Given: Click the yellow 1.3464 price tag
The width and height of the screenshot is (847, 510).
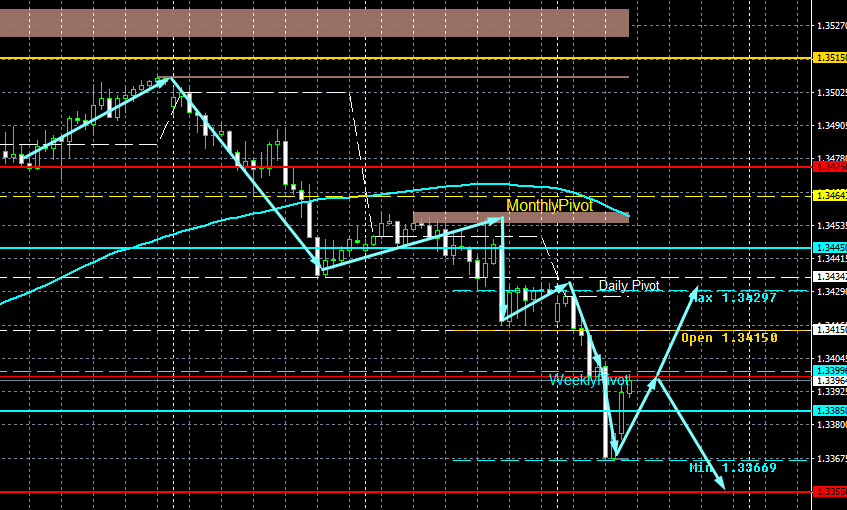Looking at the screenshot, I should click(830, 196).
